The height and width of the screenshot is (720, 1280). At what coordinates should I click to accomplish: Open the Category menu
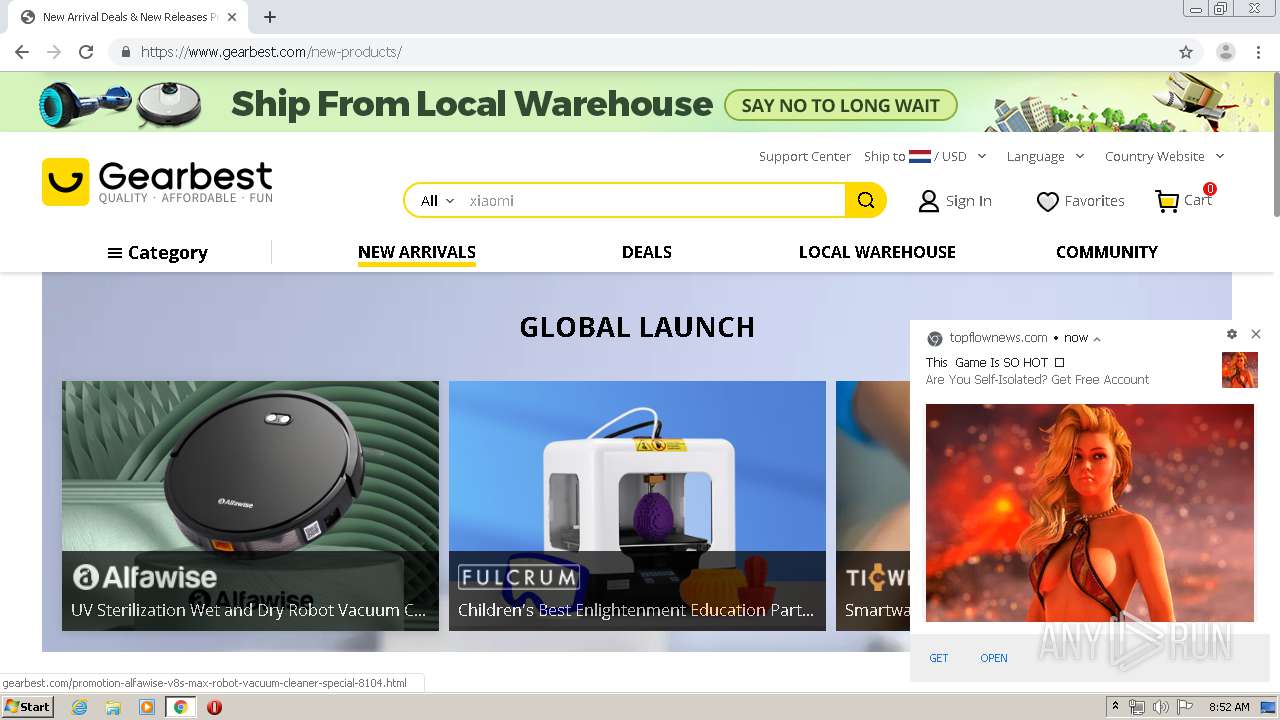click(x=157, y=253)
